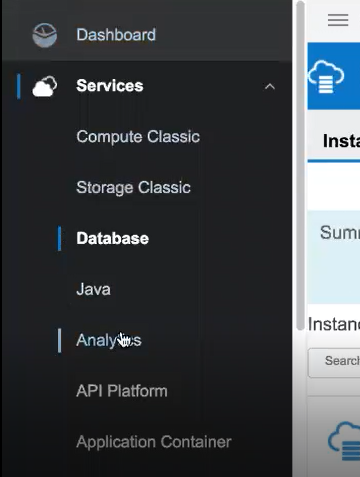Select the Services menu heading

(110, 86)
